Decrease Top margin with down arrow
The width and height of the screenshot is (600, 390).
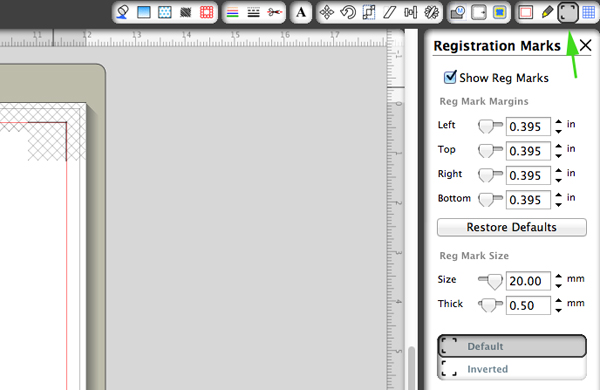[559, 156]
